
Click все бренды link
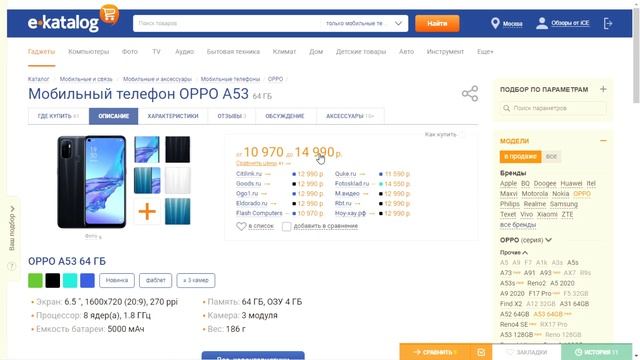518,225
